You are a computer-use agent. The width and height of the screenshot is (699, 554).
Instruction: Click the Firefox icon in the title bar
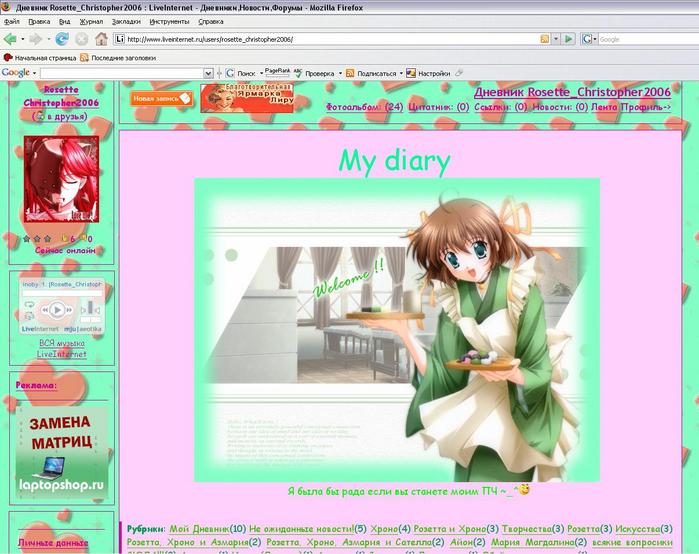point(6,7)
